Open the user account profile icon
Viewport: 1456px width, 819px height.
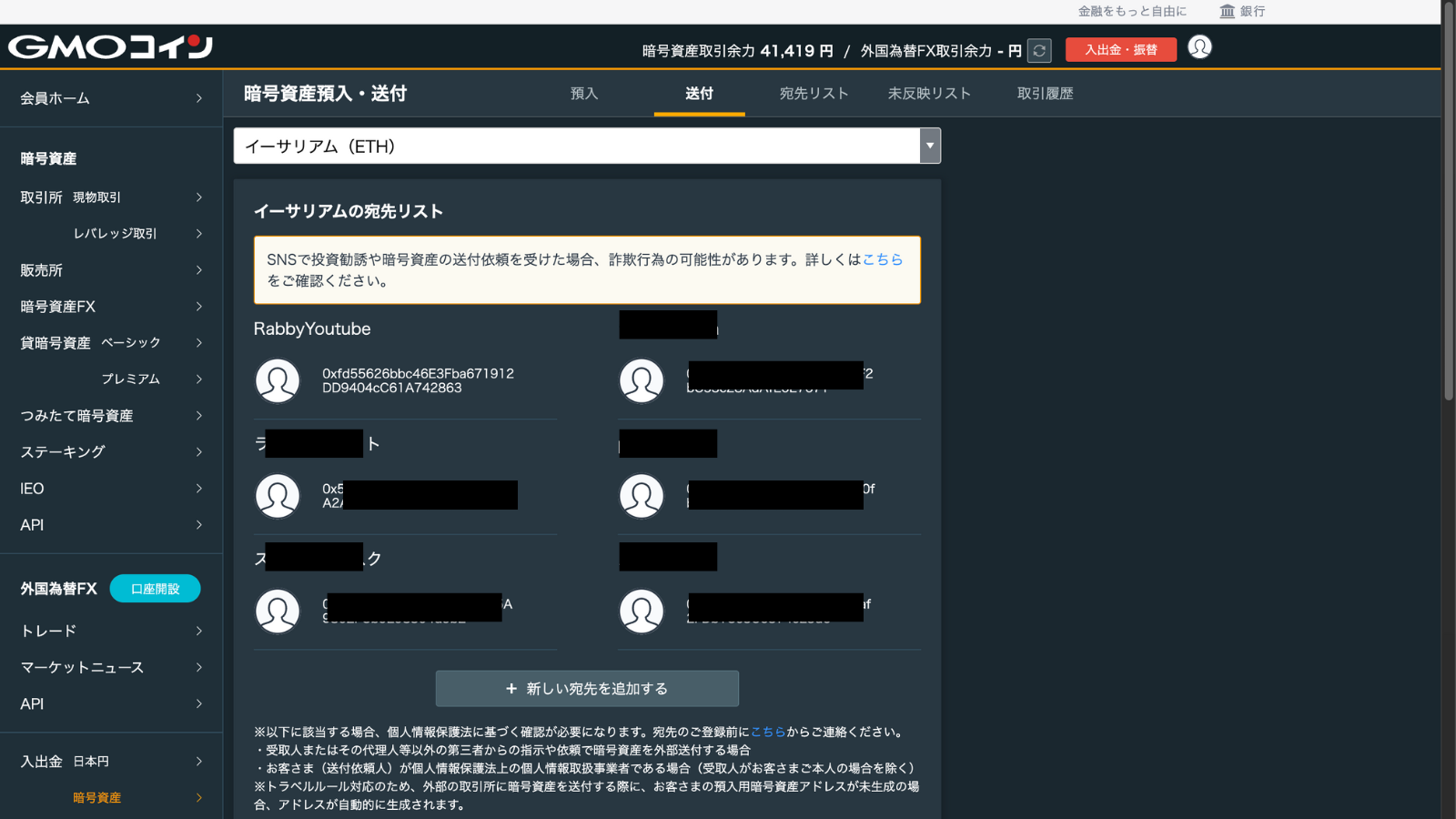pyautogui.click(x=1199, y=47)
